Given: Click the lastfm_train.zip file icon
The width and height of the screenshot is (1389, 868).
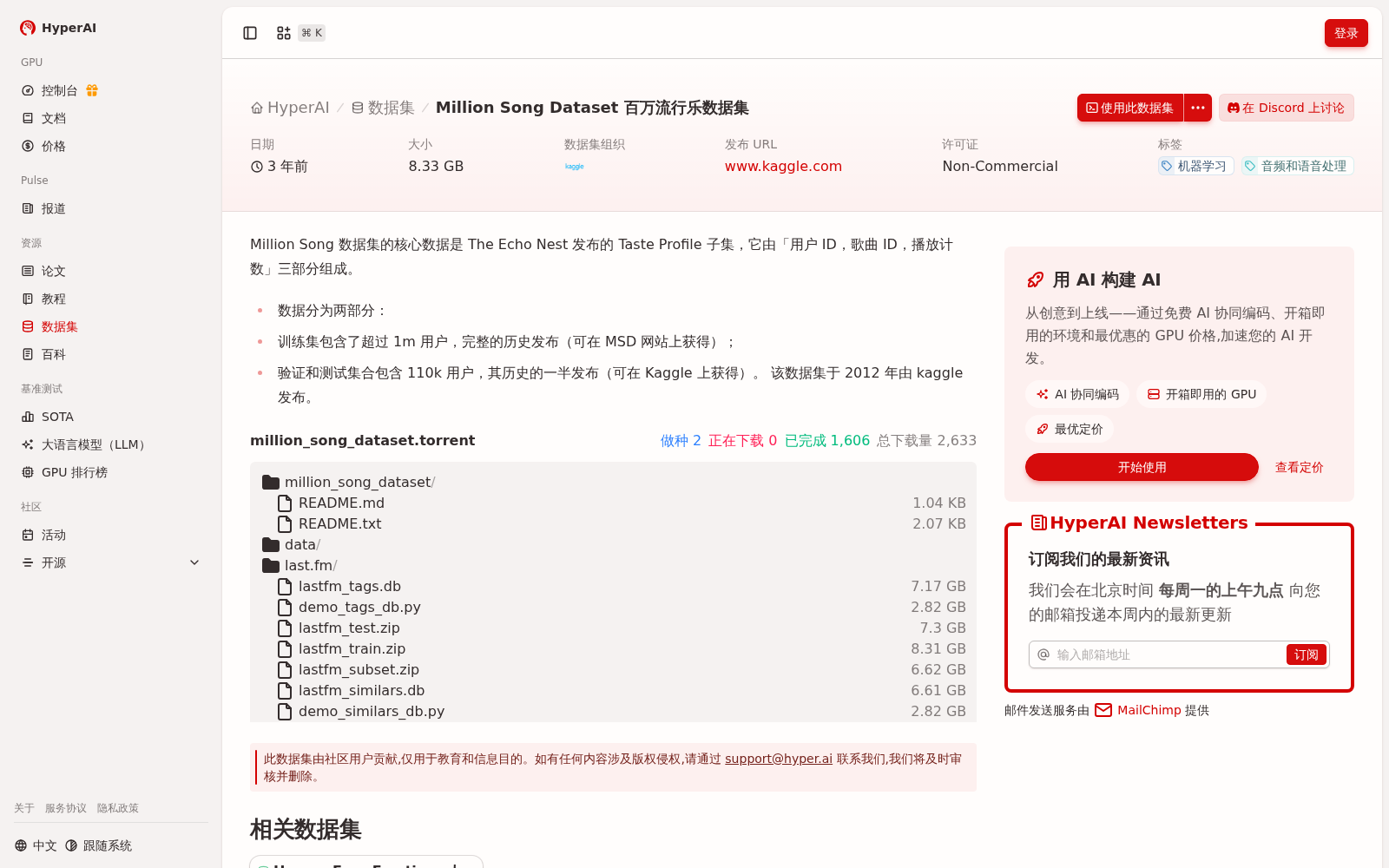Looking at the screenshot, I should tap(285, 649).
